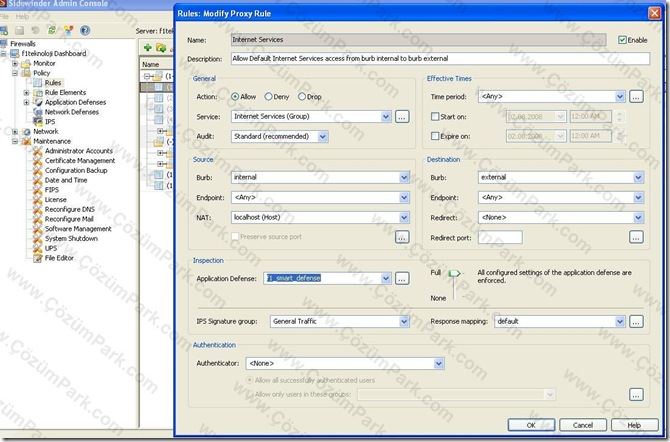Click the ellipsis button next to Response mapping
The width and height of the screenshot is (670, 442).
click(x=636, y=321)
